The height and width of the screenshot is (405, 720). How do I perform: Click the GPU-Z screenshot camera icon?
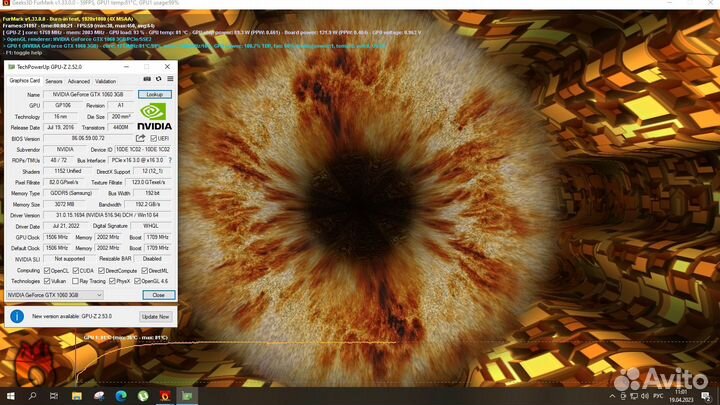pyautogui.click(x=146, y=81)
